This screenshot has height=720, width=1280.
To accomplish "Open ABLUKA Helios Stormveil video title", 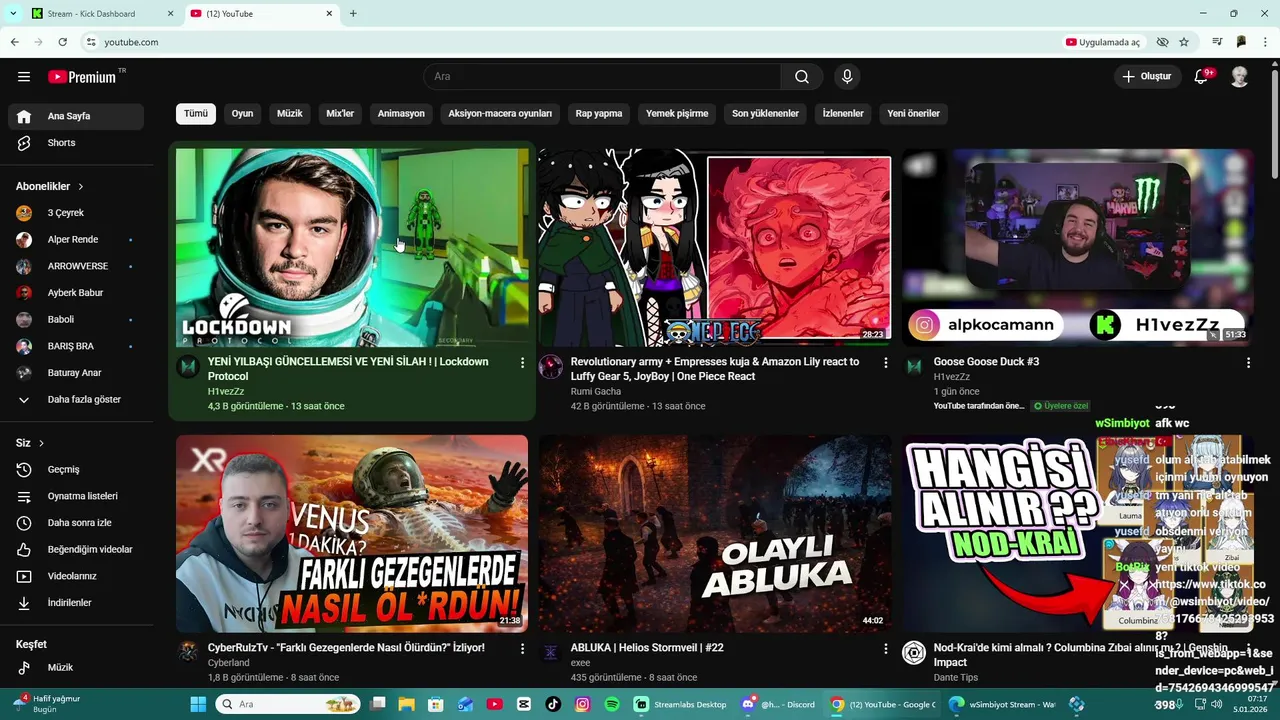I will 647,648.
